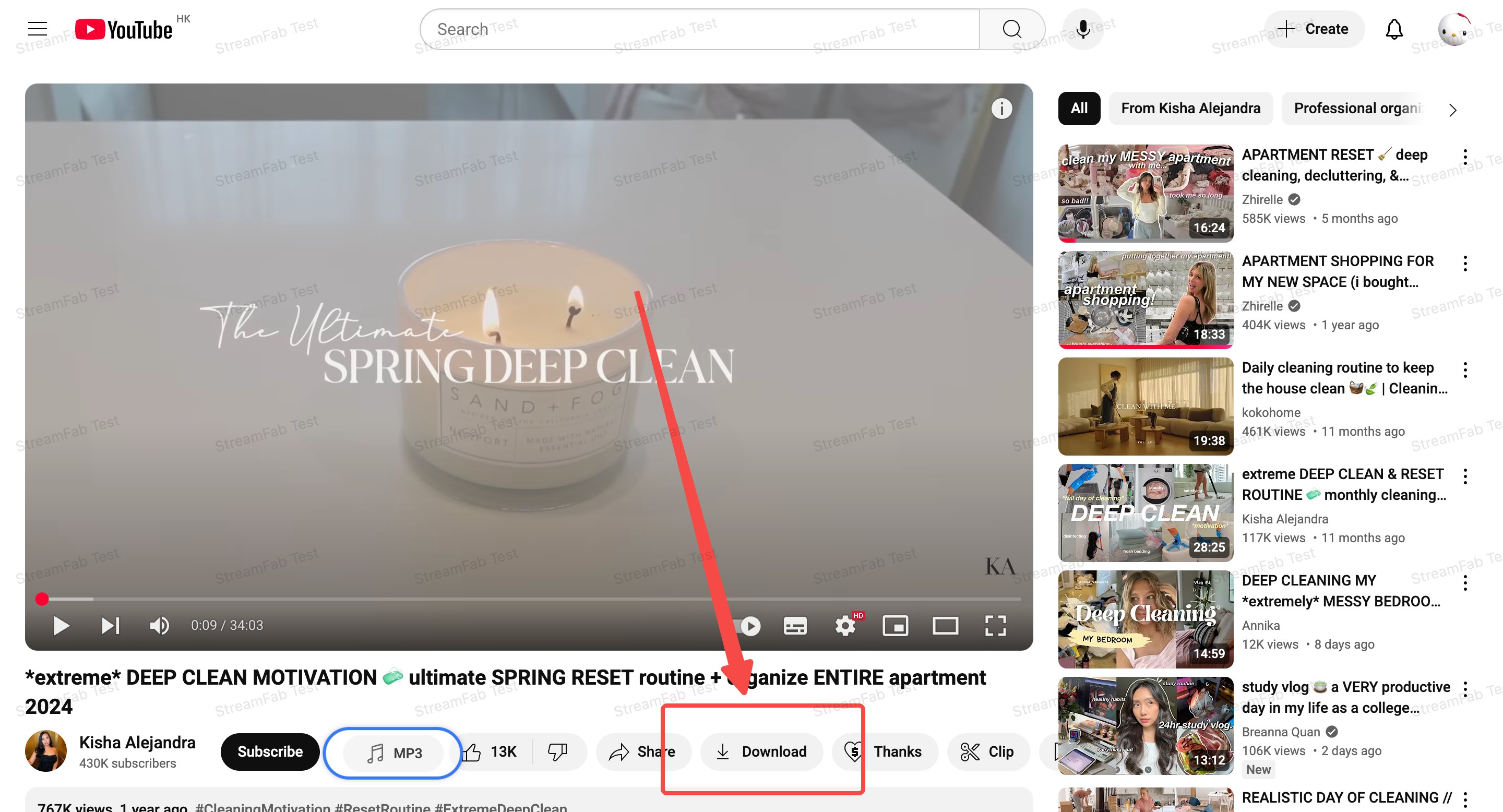Open the account avatar menu
Image resolution: width=1503 pixels, height=812 pixels.
[1454, 29]
